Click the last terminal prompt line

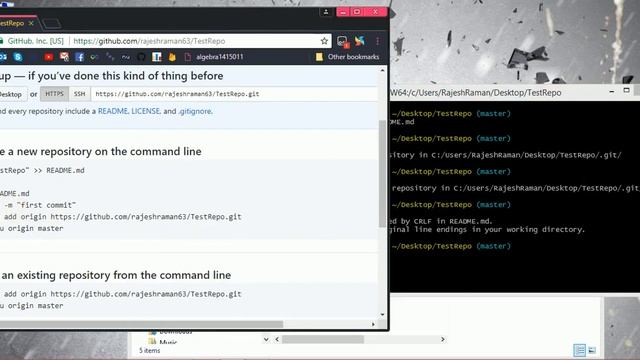(x=451, y=246)
